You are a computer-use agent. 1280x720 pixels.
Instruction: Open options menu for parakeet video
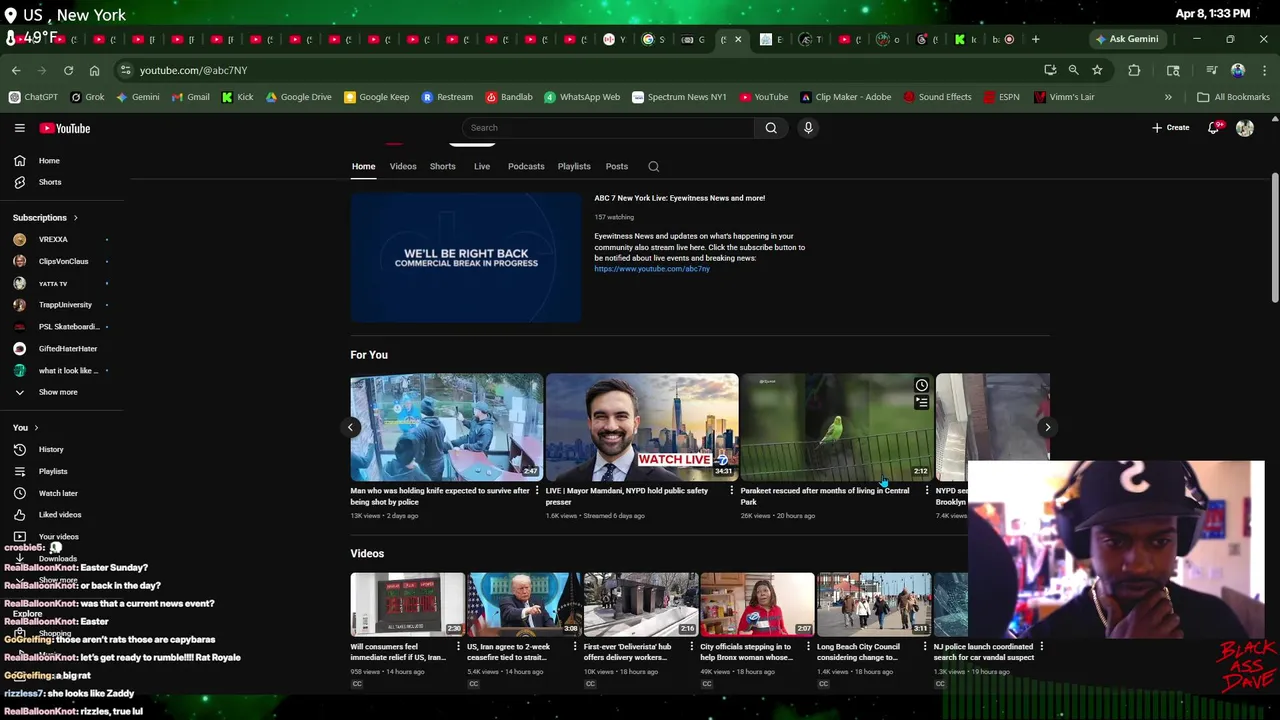coord(926,491)
